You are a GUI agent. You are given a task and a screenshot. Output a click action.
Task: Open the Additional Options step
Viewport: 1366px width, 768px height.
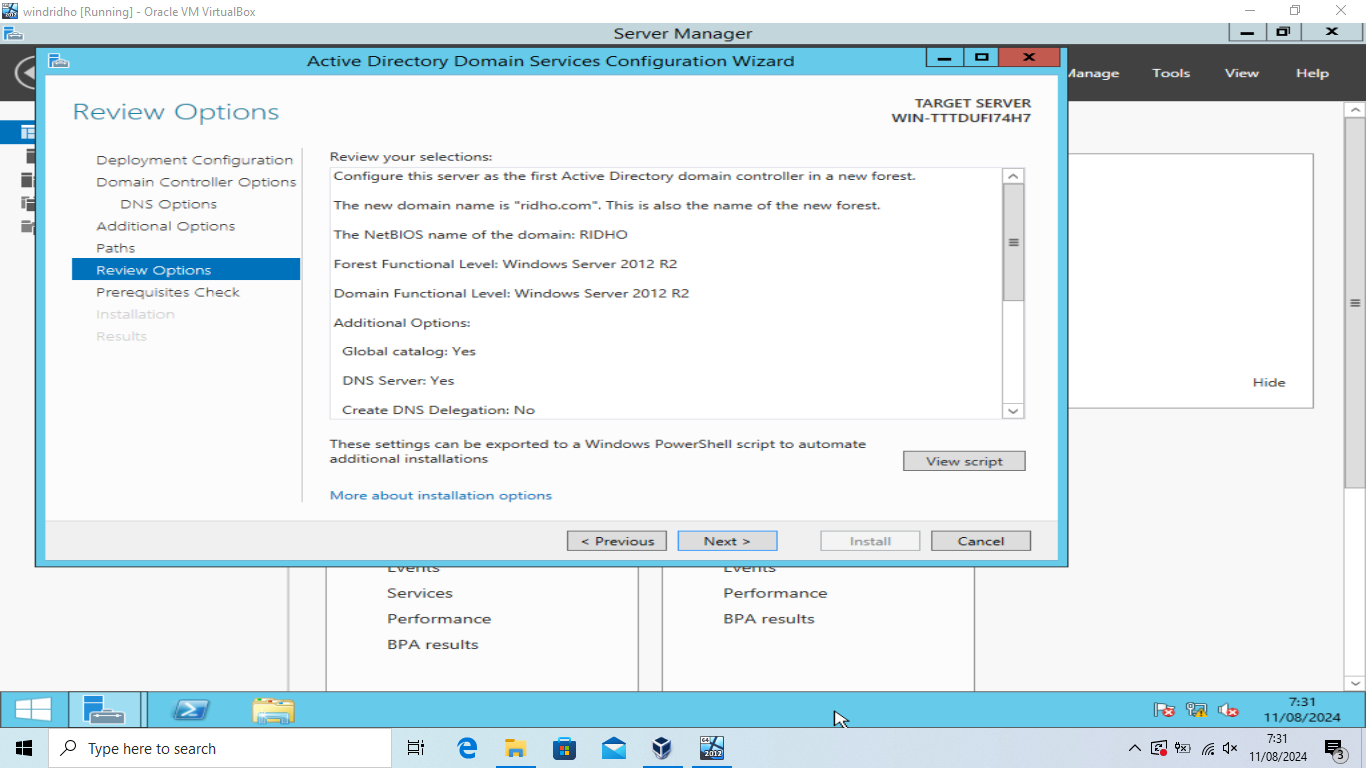tap(166, 226)
